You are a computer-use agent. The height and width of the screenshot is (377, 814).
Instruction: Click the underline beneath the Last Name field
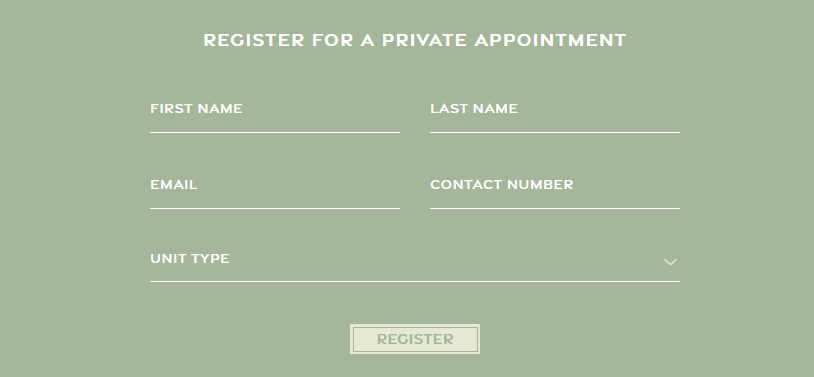[x=555, y=132]
